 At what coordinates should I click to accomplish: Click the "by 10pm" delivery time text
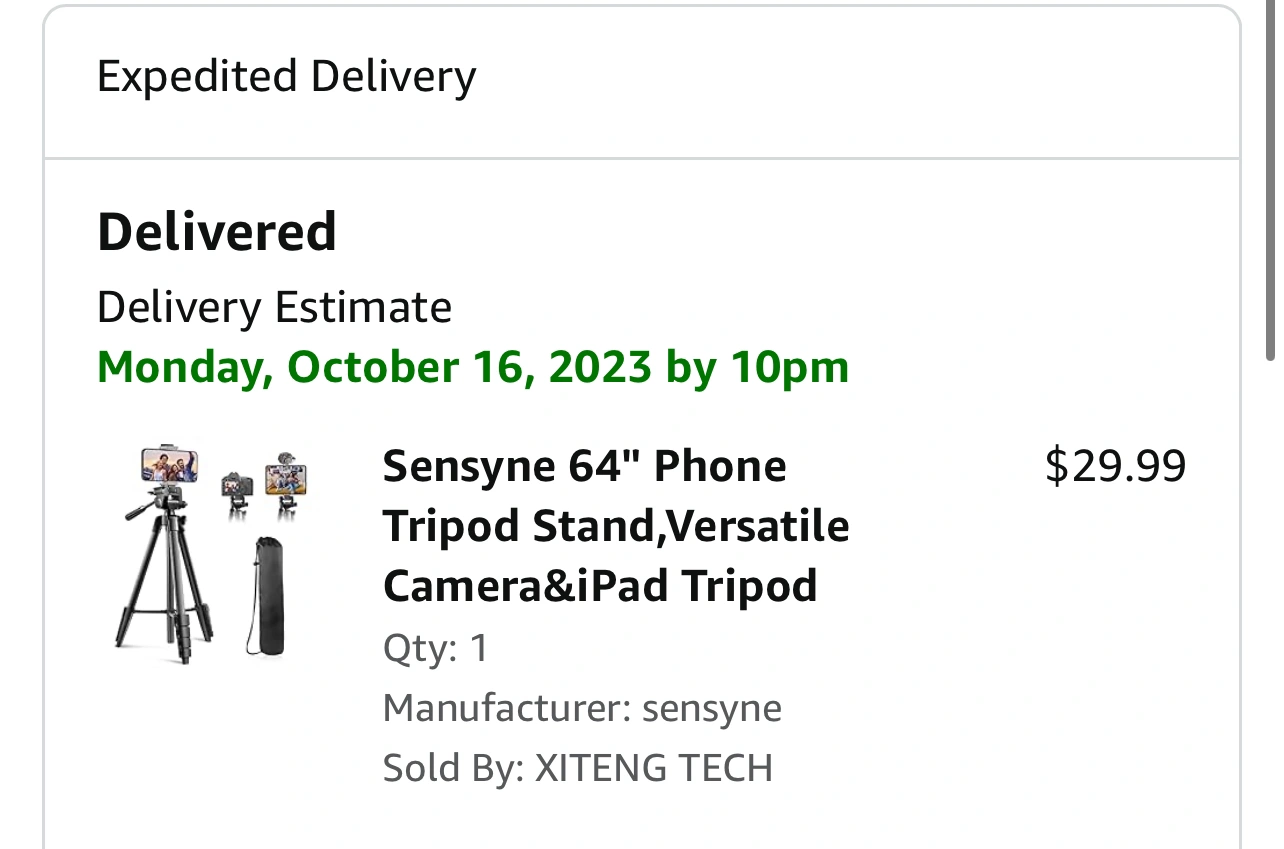tap(757, 367)
